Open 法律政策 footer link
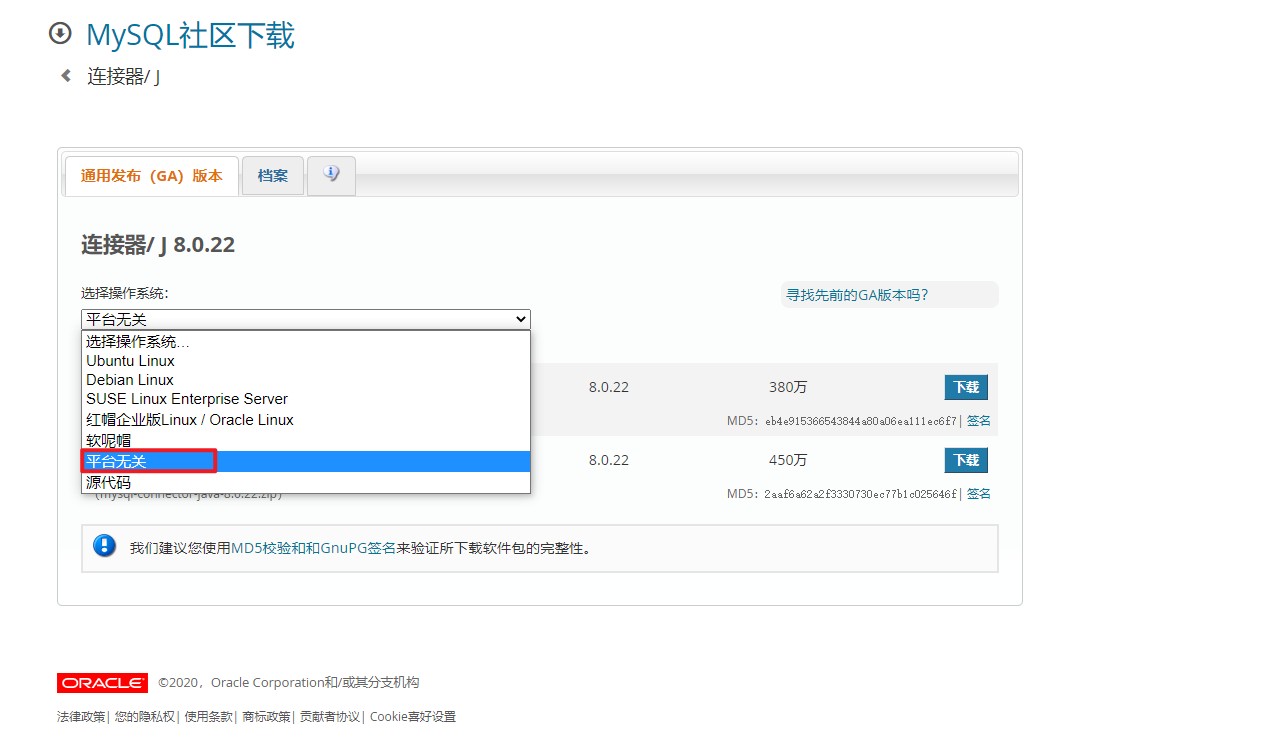Image resolution: width=1265 pixels, height=751 pixels. (81, 717)
